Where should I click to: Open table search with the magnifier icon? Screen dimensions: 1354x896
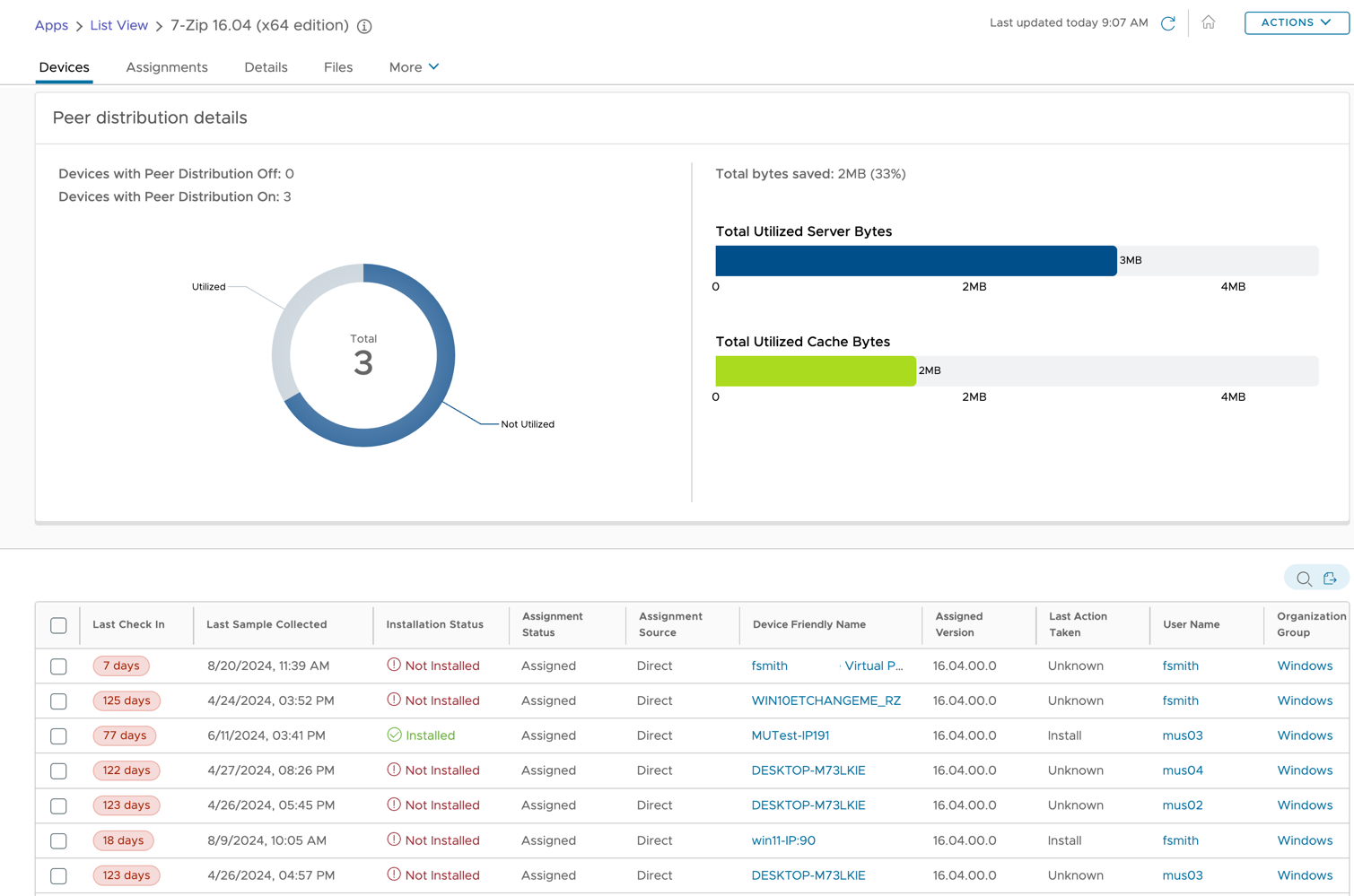point(1304,579)
